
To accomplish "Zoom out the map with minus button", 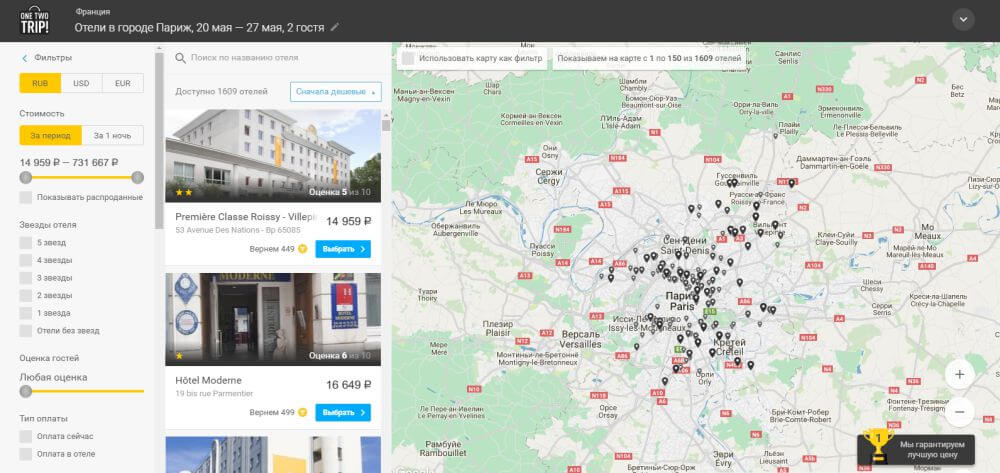I will 959,412.
